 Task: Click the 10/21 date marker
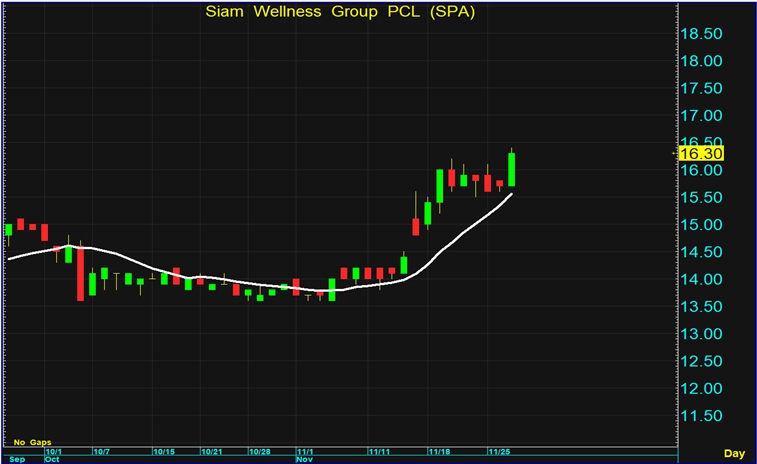point(211,452)
